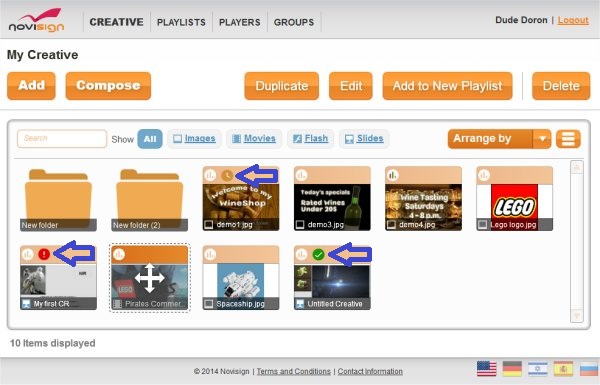Click green checkmark icon on Untitled Creative
The height and width of the screenshot is (385, 600).
tap(318, 254)
